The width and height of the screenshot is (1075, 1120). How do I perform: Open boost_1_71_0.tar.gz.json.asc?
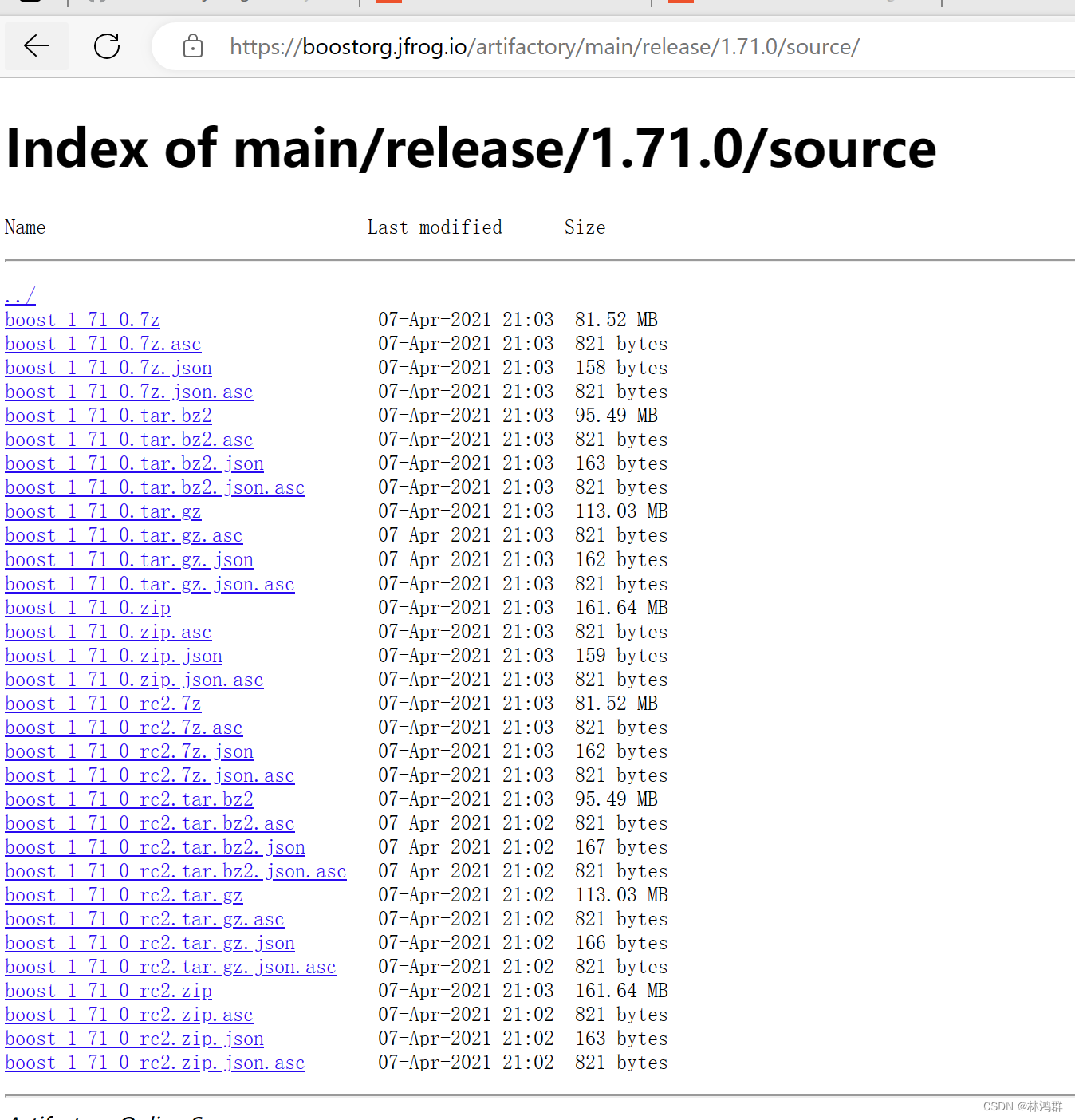(x=150, y=584)
